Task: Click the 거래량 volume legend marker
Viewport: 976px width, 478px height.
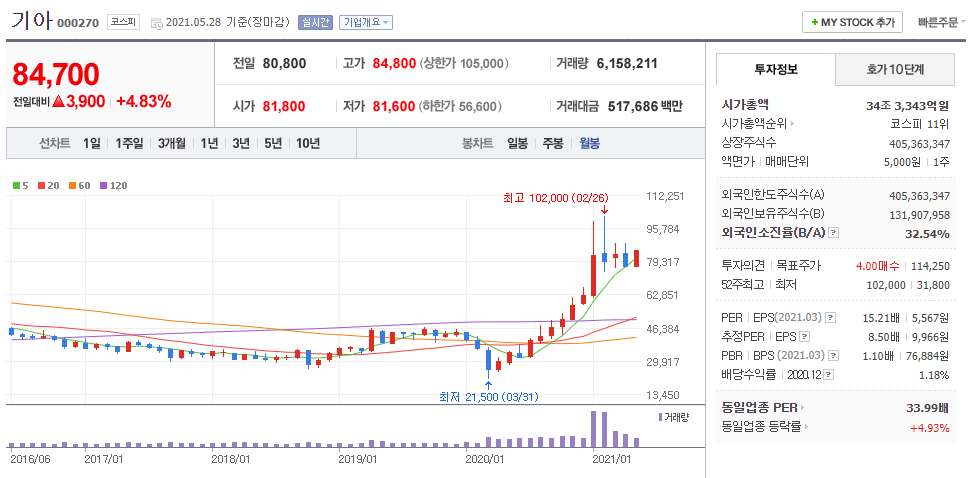Action: pyautogui.click(x=673, y=417)
